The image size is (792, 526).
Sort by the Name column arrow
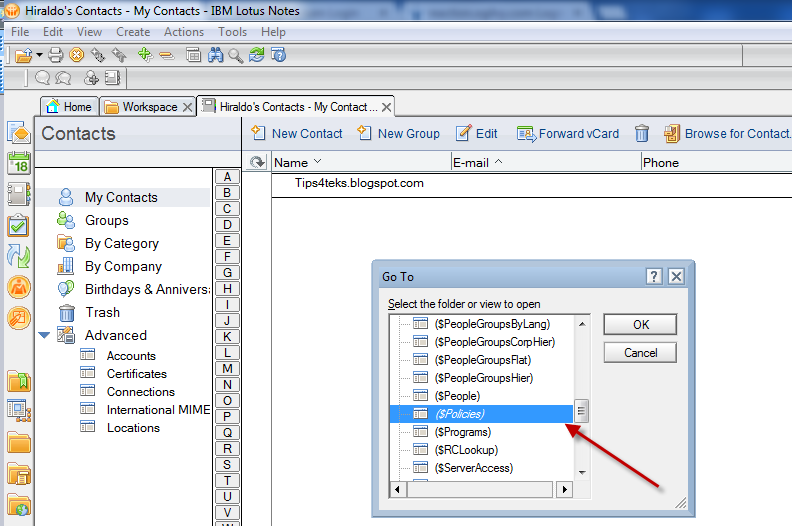[x=317, y=162]
